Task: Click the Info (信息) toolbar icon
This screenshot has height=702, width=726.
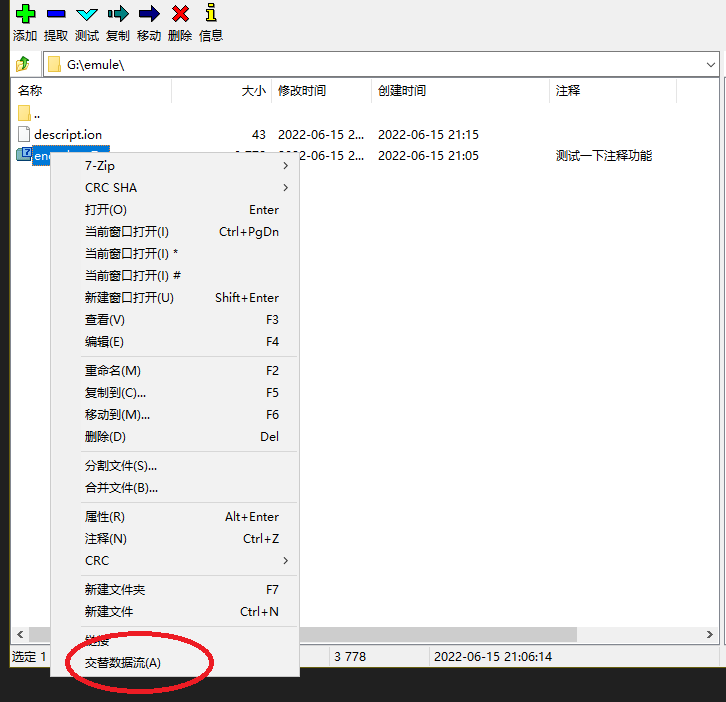Action: [x=211, y=13]
